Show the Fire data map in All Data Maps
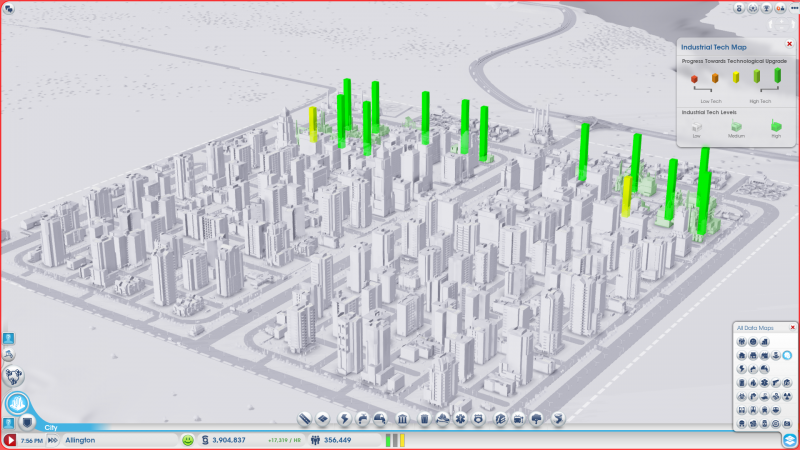This screenshot has height=450, width=800. (x=753, y=383)
